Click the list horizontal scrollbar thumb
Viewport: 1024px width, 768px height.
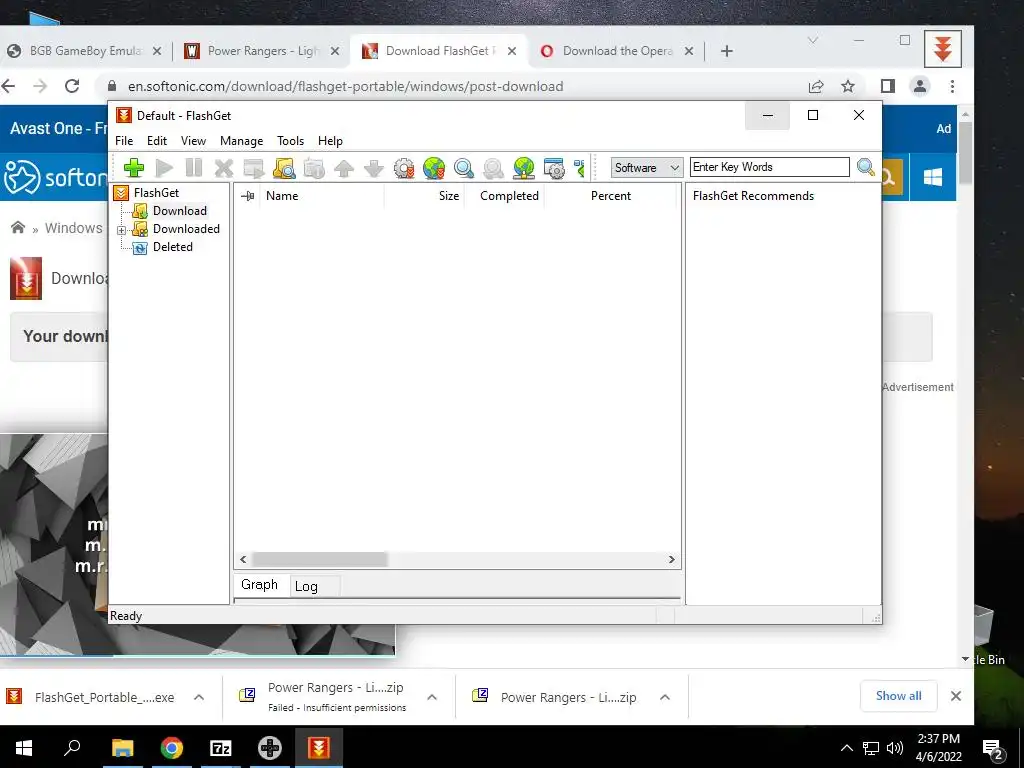pyautogui.click(x=320, y=560)
